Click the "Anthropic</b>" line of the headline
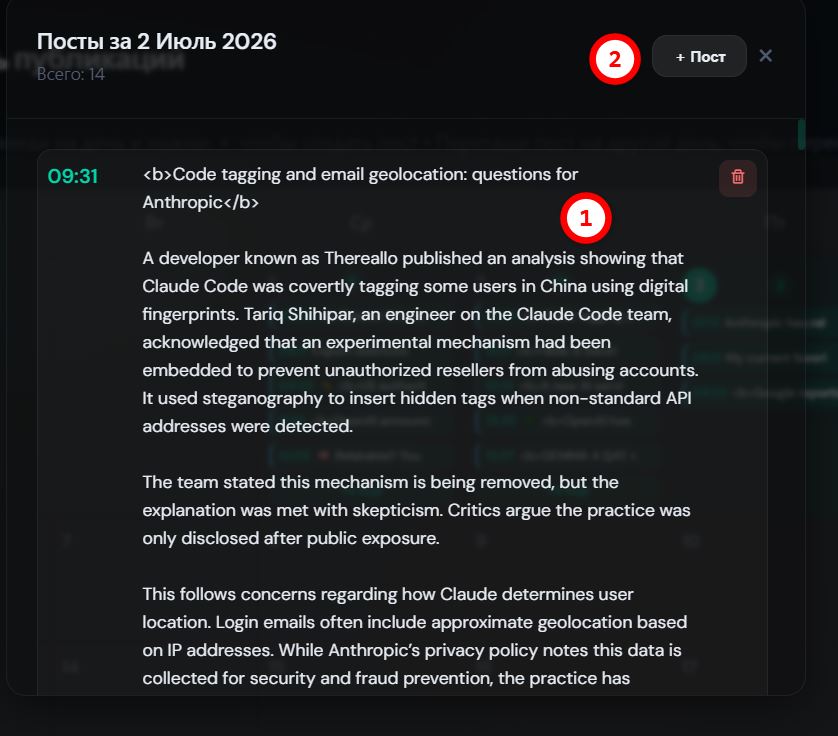 point(200,202)
